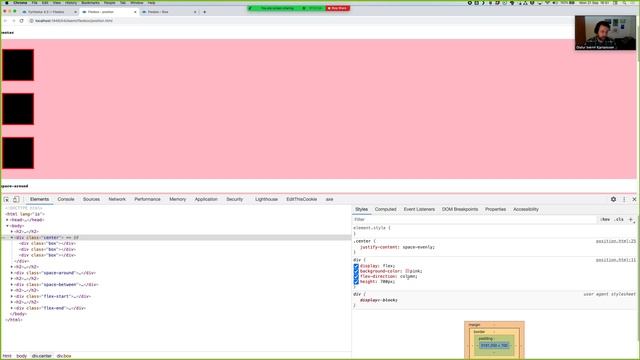640x360 pixels.
Task: Go forward with the browser forward arrow
Action: tap(13, 20)
